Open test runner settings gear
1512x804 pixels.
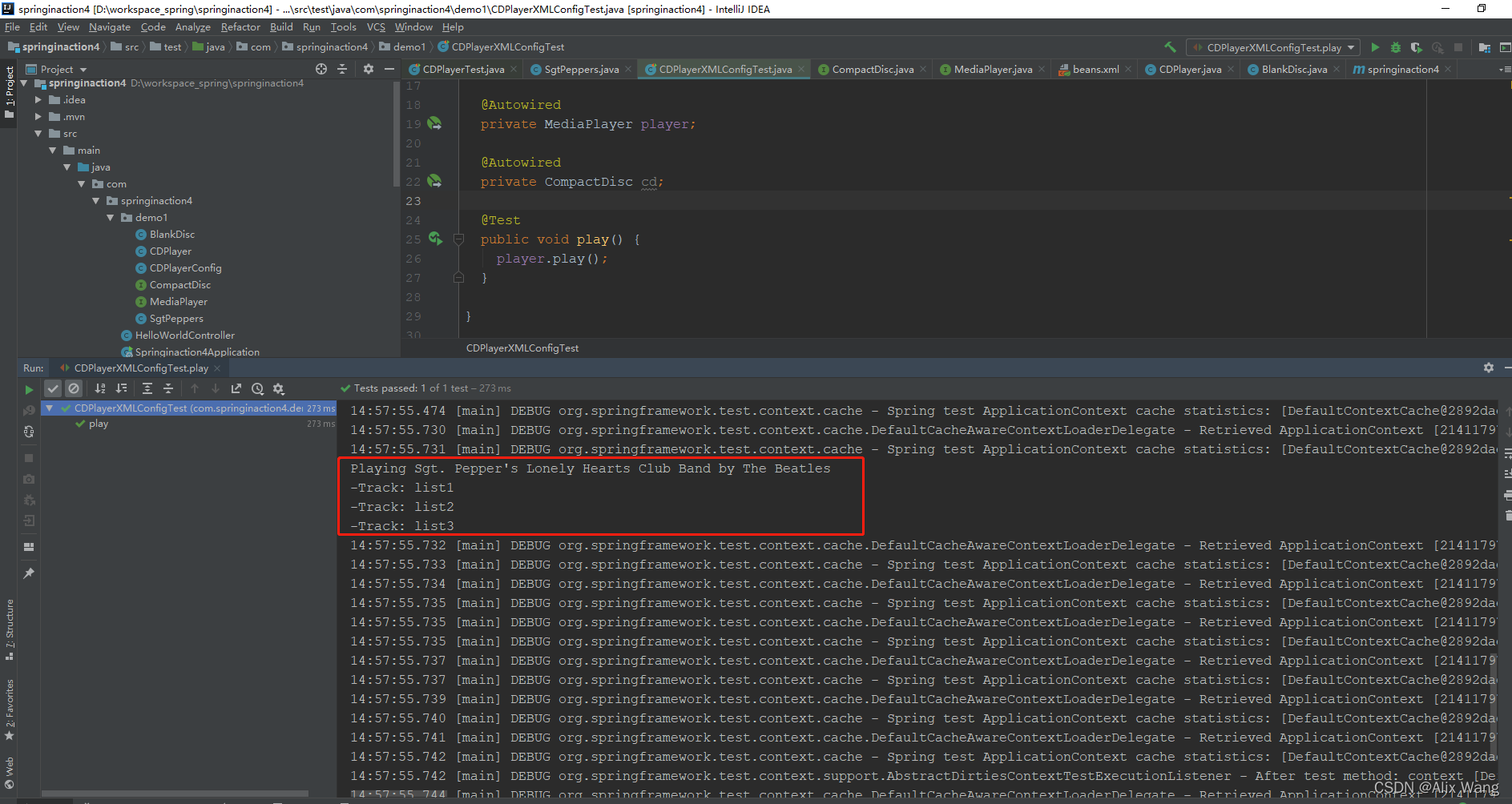click(279, 388)
